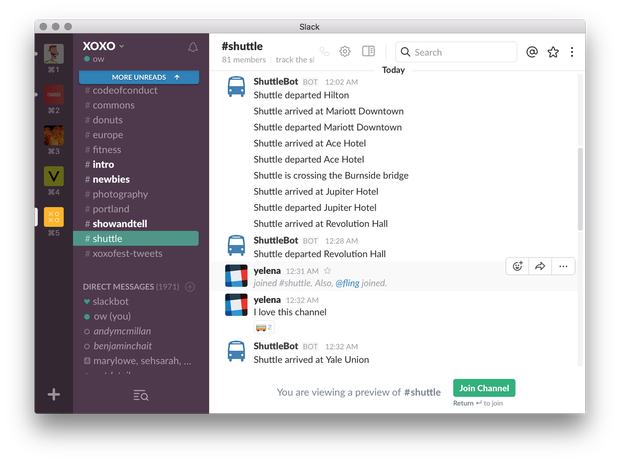Open marylowe, sehsarah group message
620x463 pixels.
[x=136, y=361]
